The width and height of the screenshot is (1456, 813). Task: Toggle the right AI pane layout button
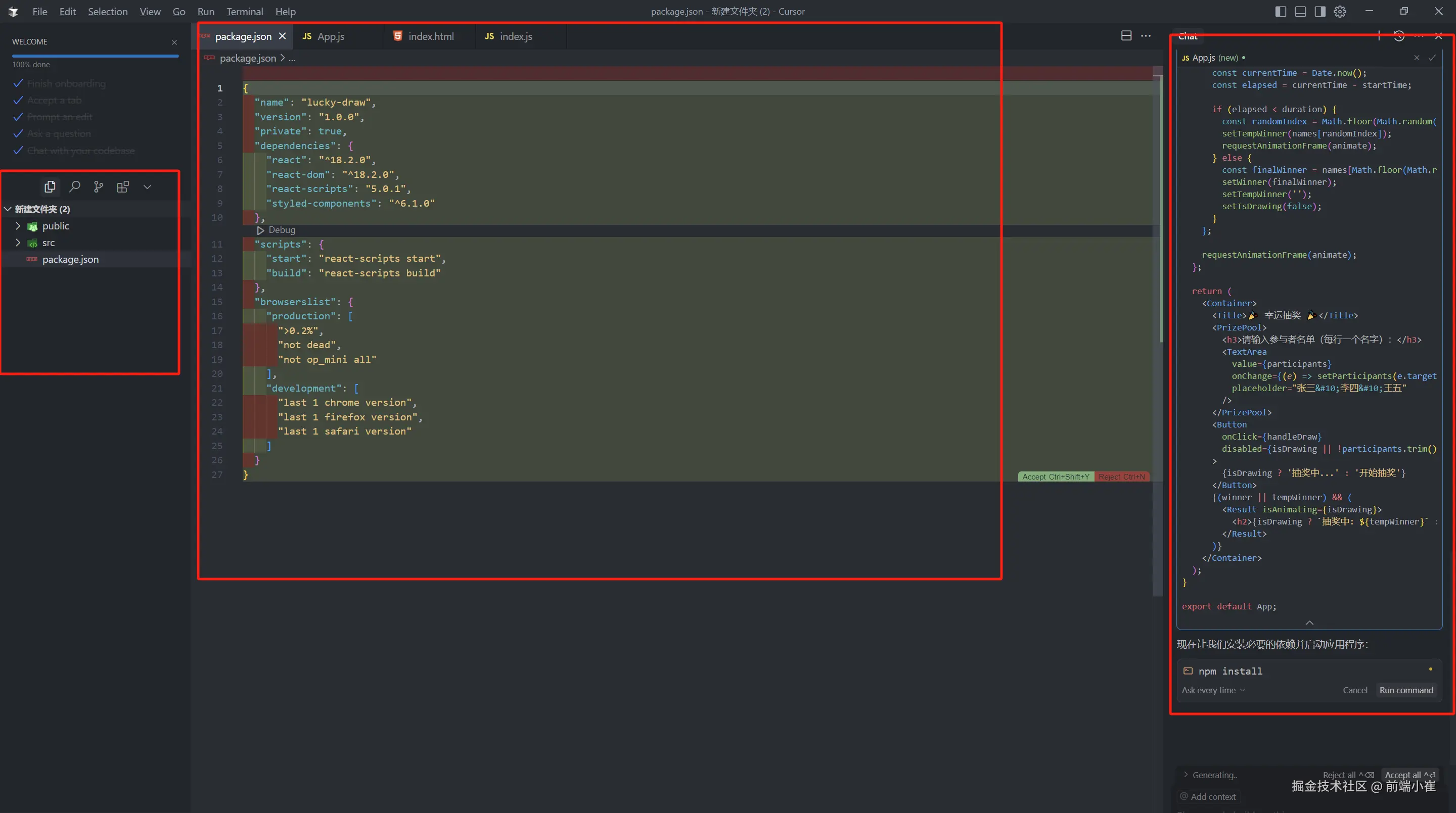[x=1320, y=11]
